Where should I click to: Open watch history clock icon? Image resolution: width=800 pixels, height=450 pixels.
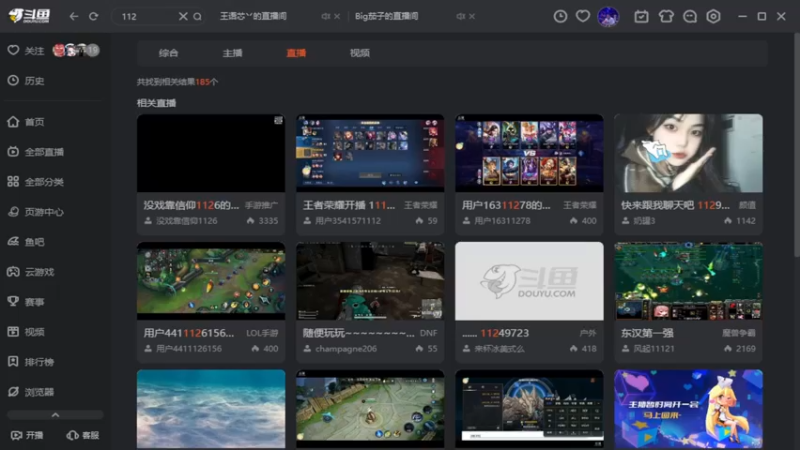tap(560, 16)
